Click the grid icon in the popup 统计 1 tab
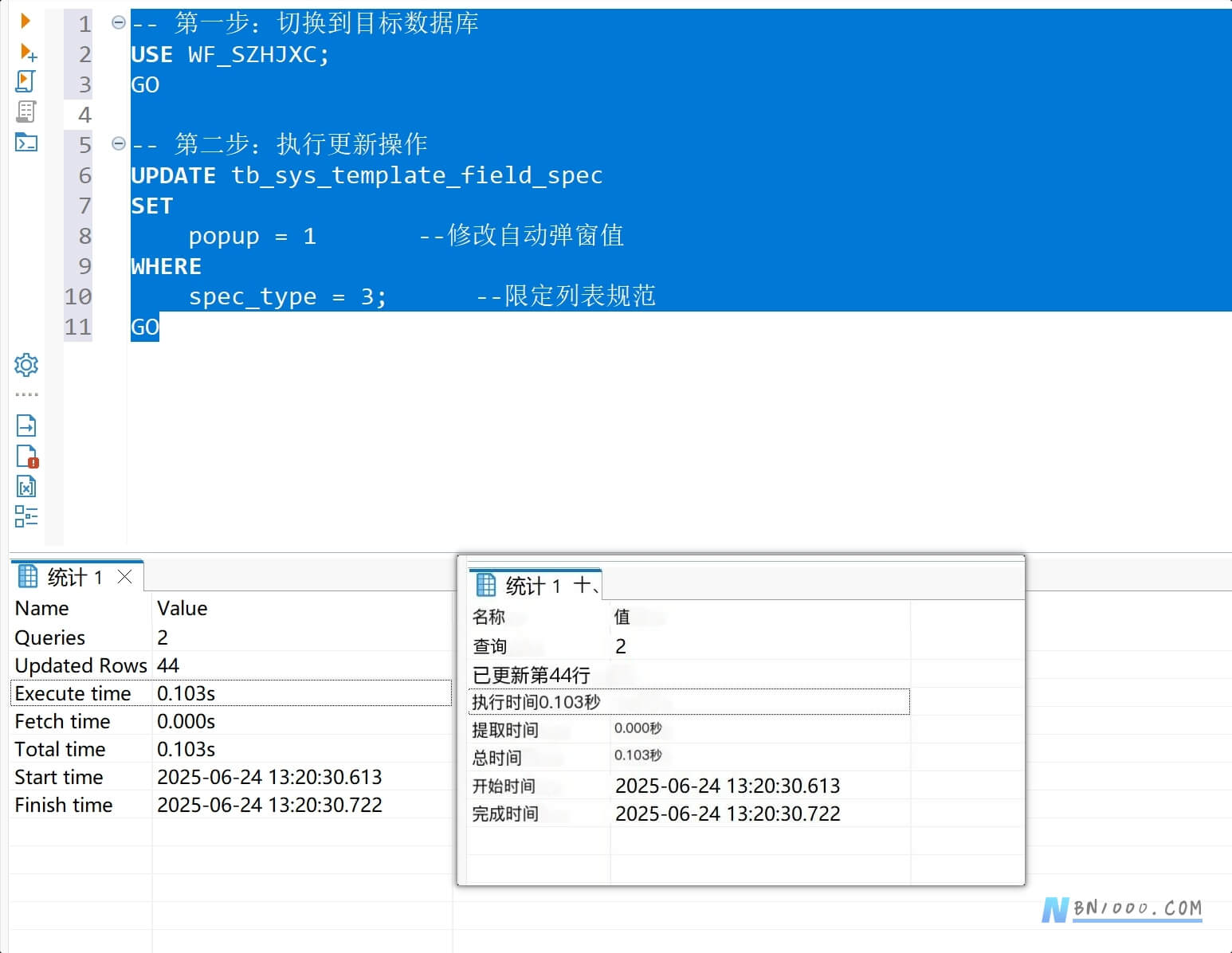Image resolution: width=1232 pixels, height=953 pixels. coord(486,586)
